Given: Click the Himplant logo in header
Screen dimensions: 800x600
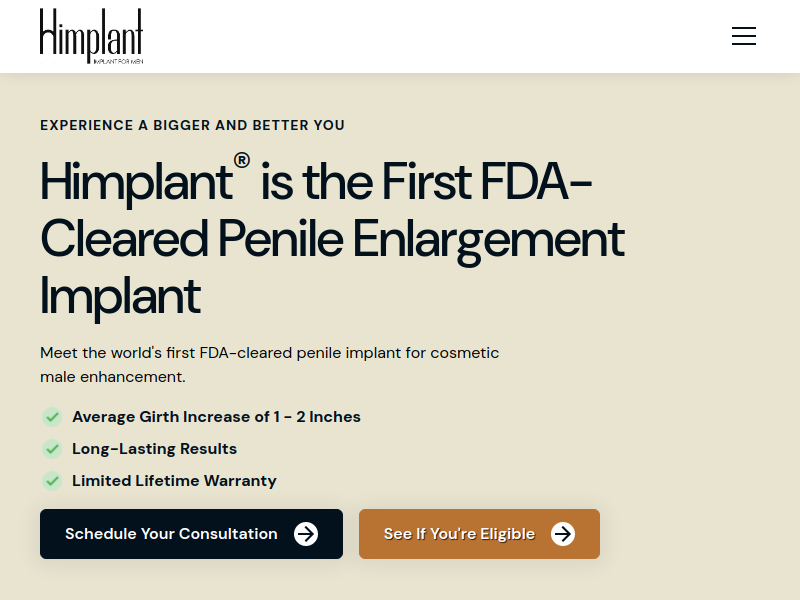Looking at the screenshot, I should (91, 36).
